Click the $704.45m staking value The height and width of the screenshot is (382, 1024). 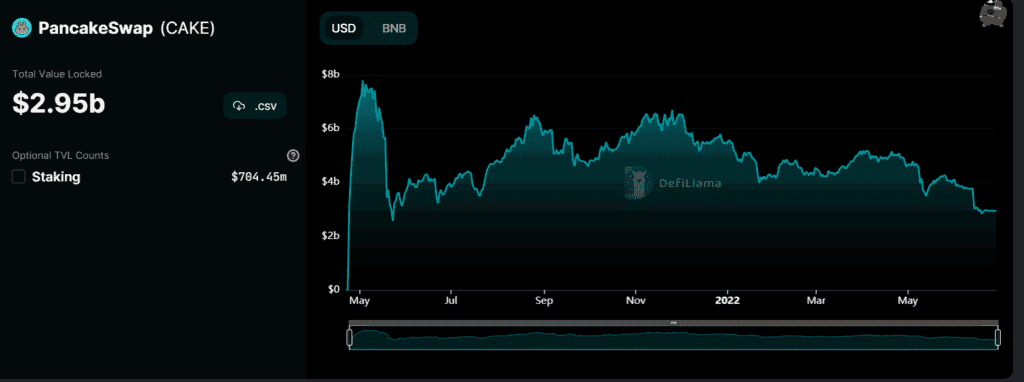(x=259, y=177)
